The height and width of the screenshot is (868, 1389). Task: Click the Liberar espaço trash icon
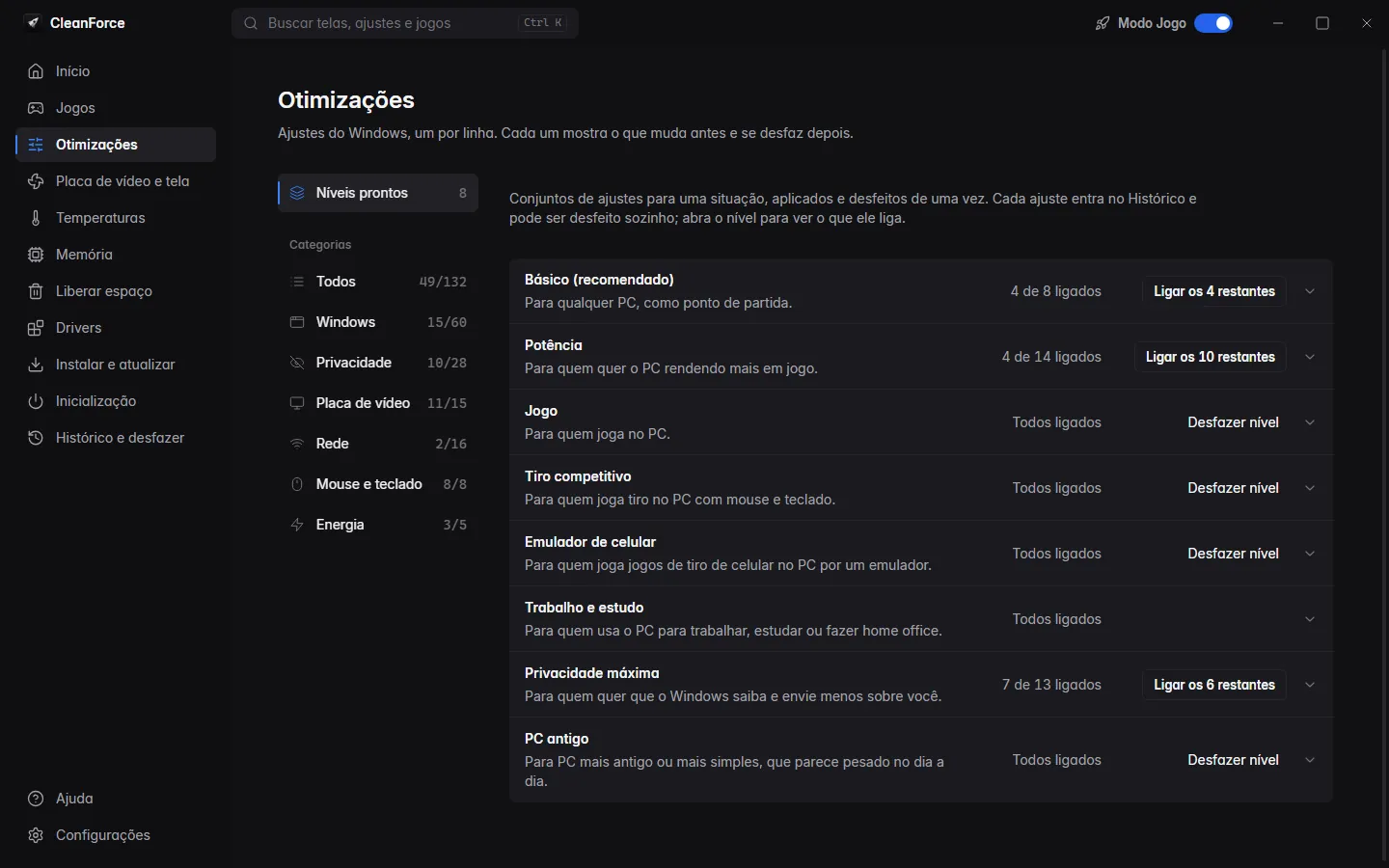[x=36, y=291]
